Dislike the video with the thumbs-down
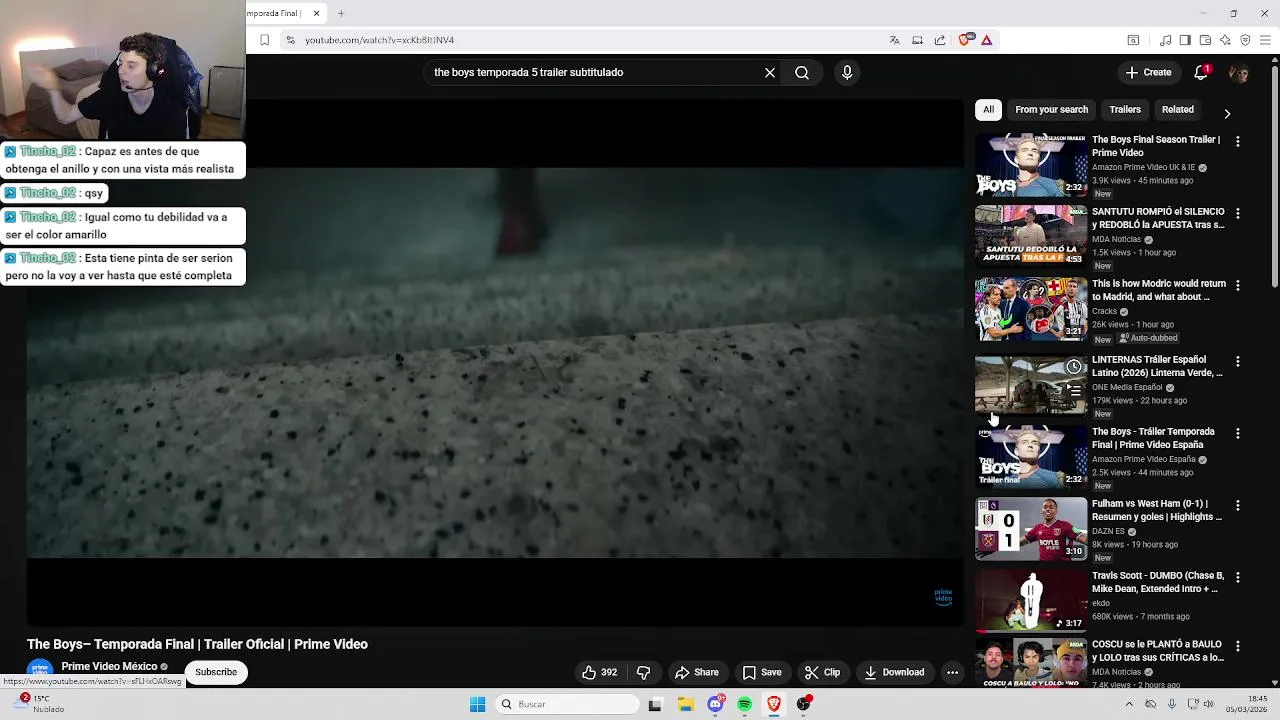The width and height of the screenshot is (1280, 720). (x=643, y=672)
